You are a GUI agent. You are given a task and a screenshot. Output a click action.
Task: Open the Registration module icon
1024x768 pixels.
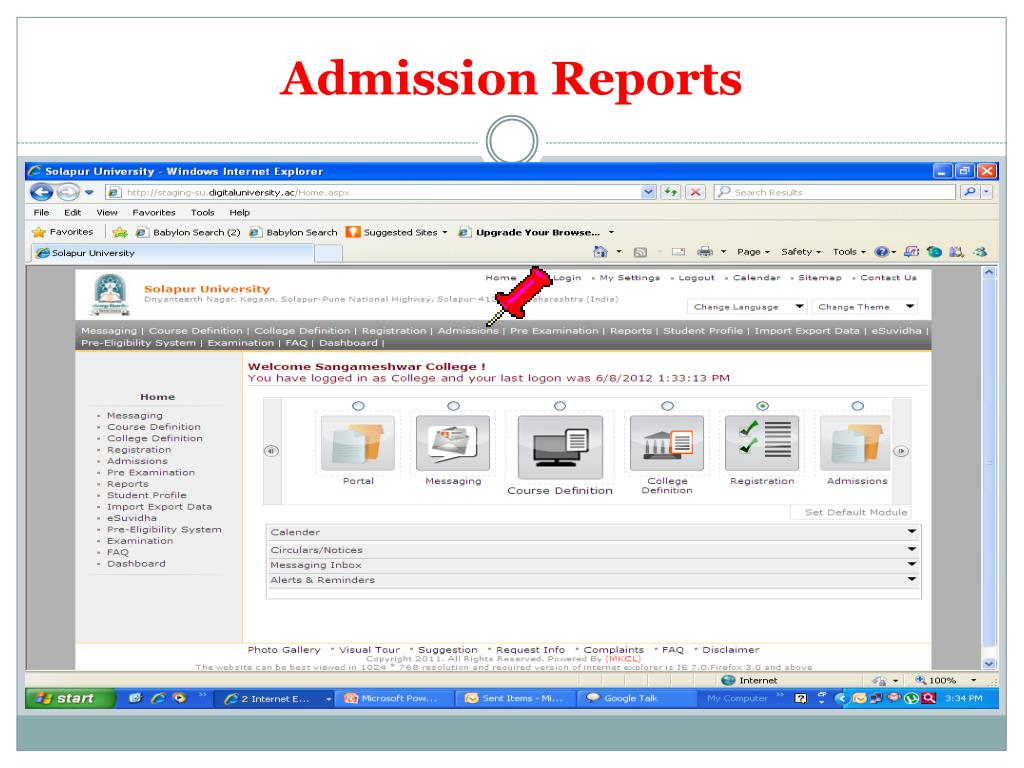click(762, 443)
